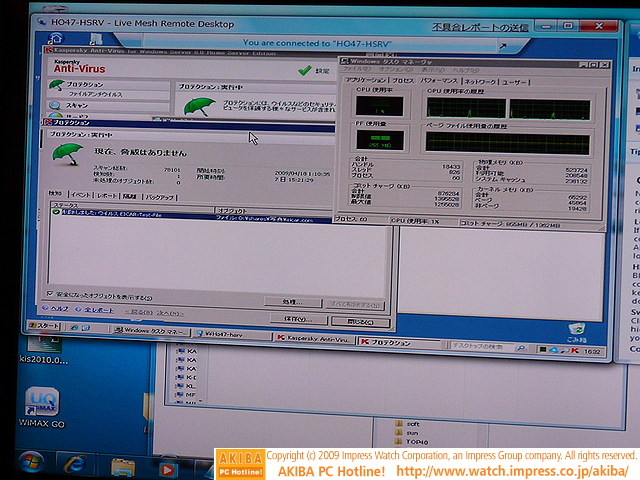This screenshot has width=640, height=480.
Task: Launch Windows Media Player from taskbar
Action: click(x=168, y=466)
